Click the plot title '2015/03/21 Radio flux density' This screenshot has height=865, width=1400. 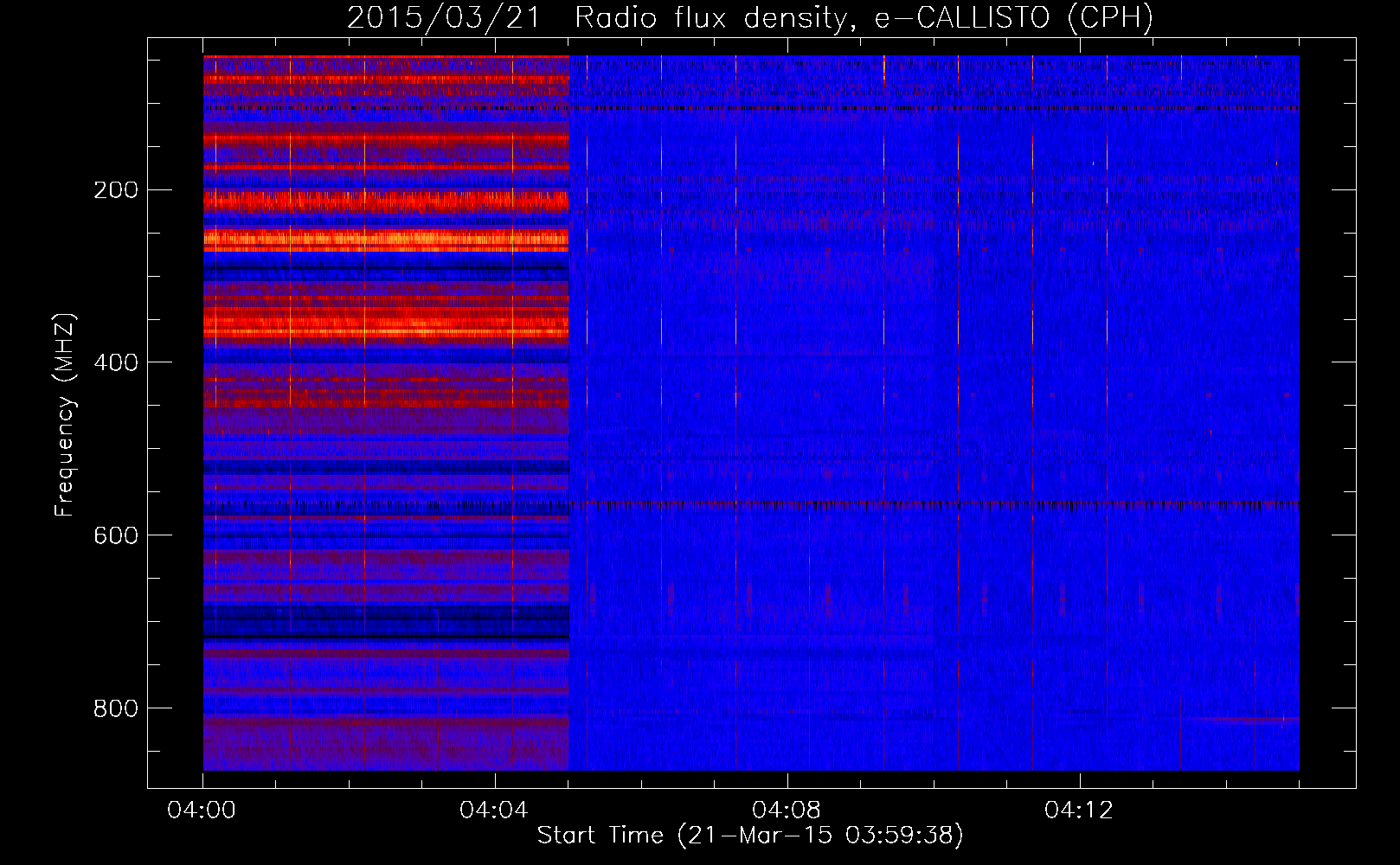point(750,18)
